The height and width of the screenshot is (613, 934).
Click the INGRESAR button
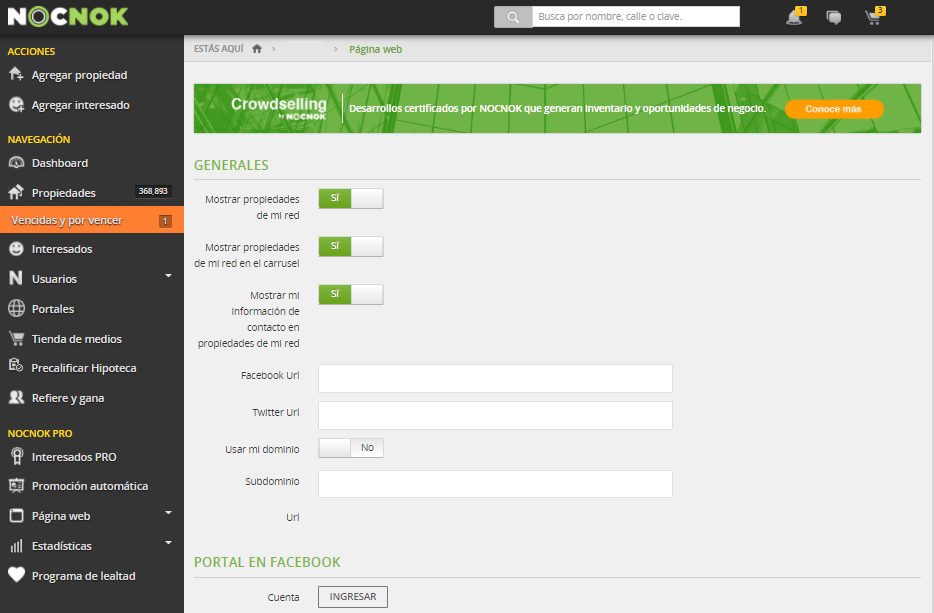(353, 597)
